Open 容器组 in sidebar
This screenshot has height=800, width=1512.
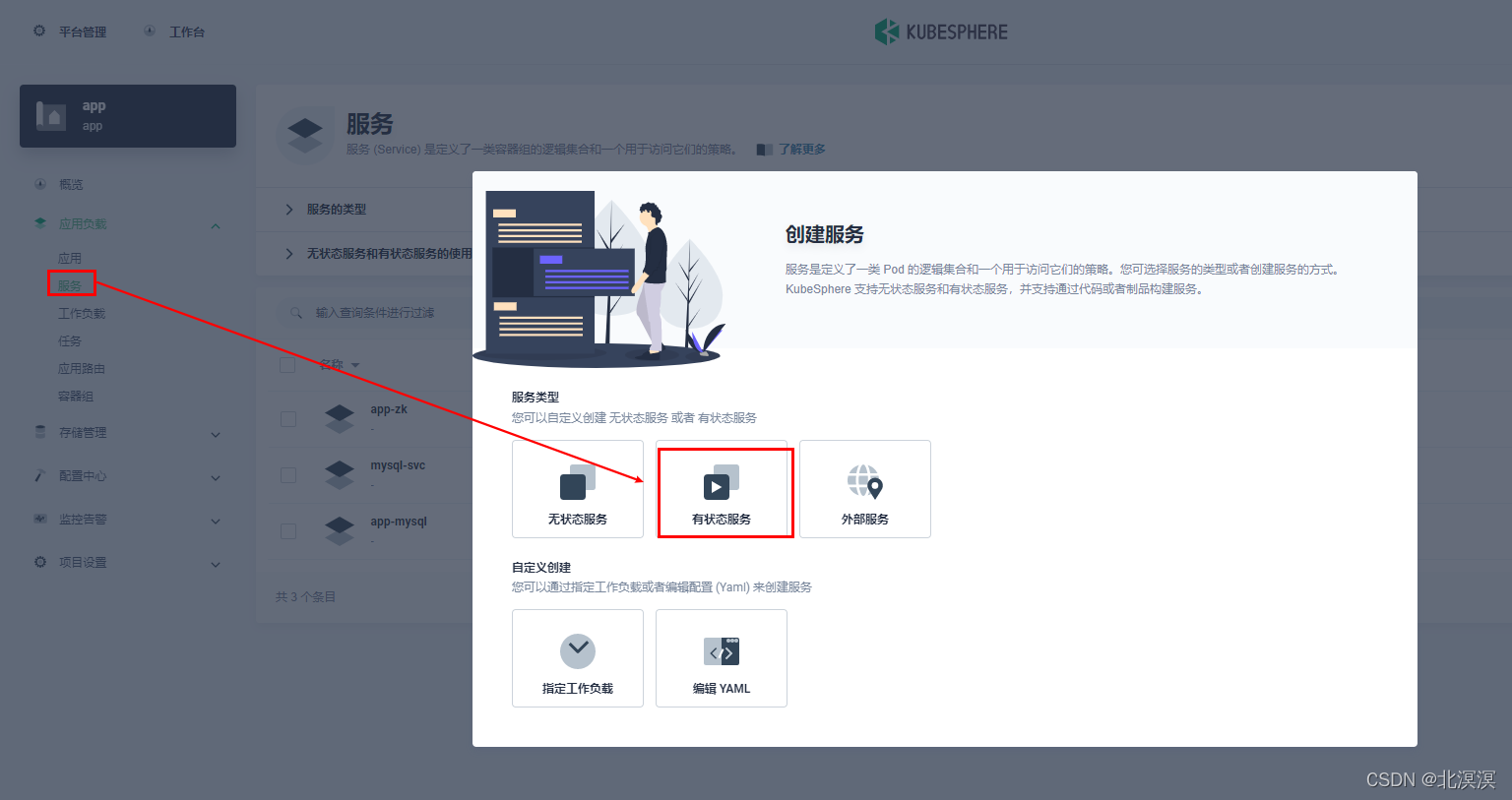coord(76,396)
